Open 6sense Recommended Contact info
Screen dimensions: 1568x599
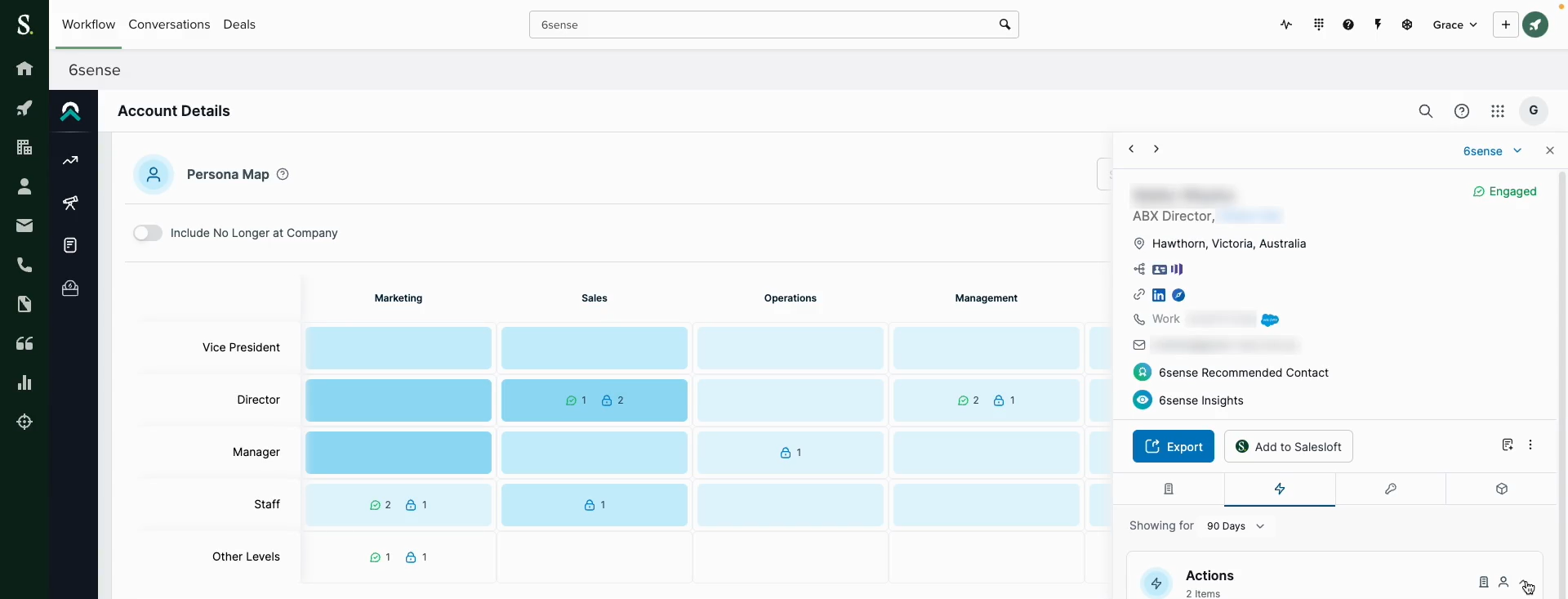click(1244, 373)
